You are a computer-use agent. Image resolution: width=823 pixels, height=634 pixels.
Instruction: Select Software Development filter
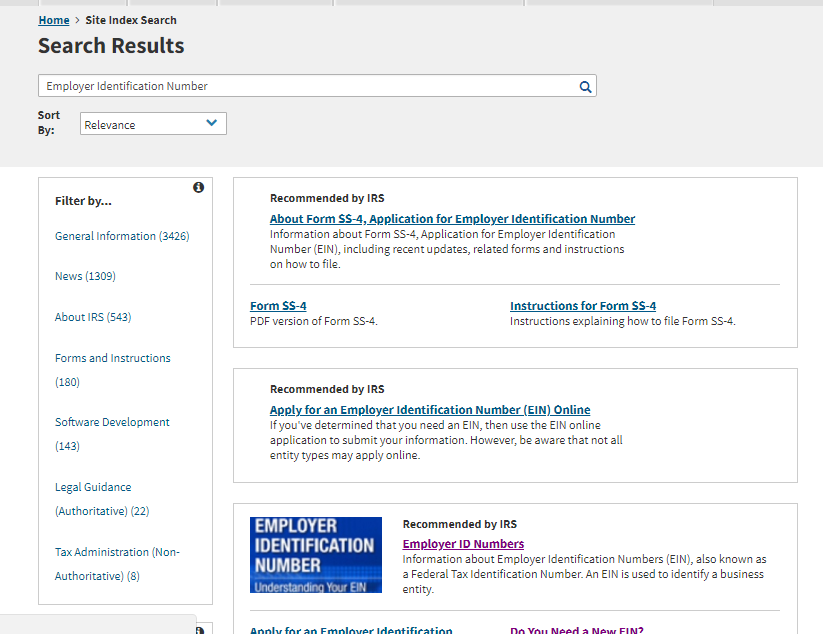(112, 422)
